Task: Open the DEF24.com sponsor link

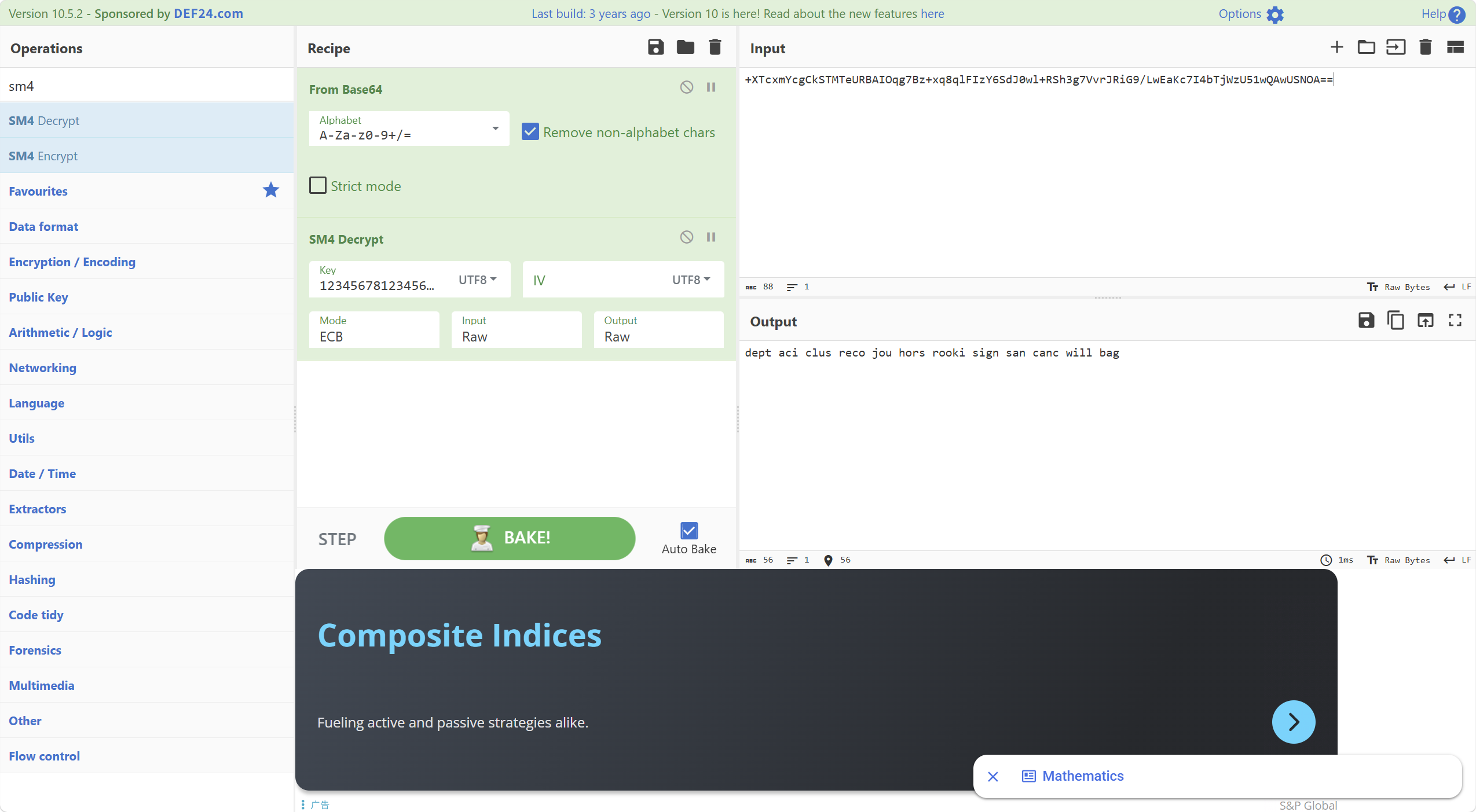Action: coord(208,13)
